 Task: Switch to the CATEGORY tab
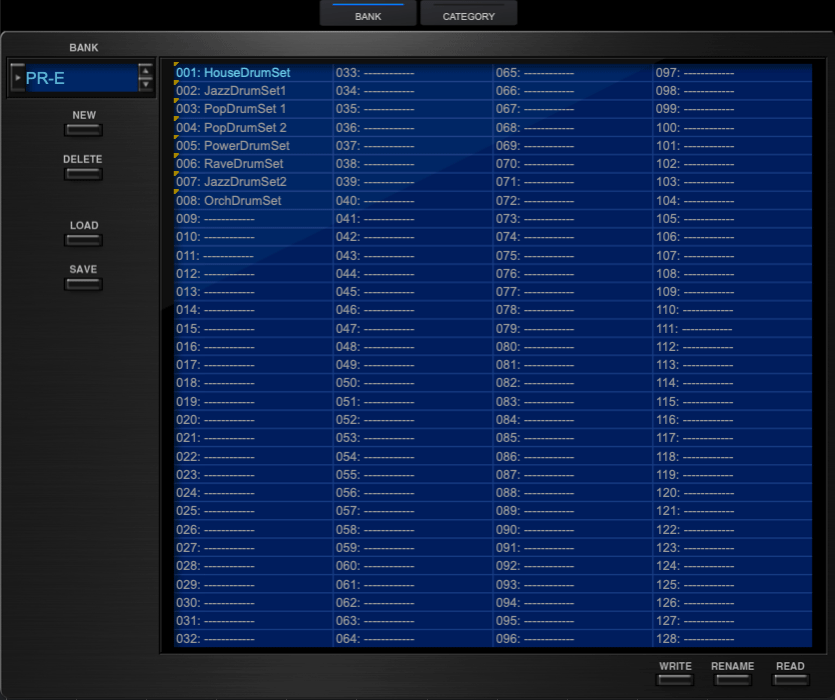[x=469, y=13]
